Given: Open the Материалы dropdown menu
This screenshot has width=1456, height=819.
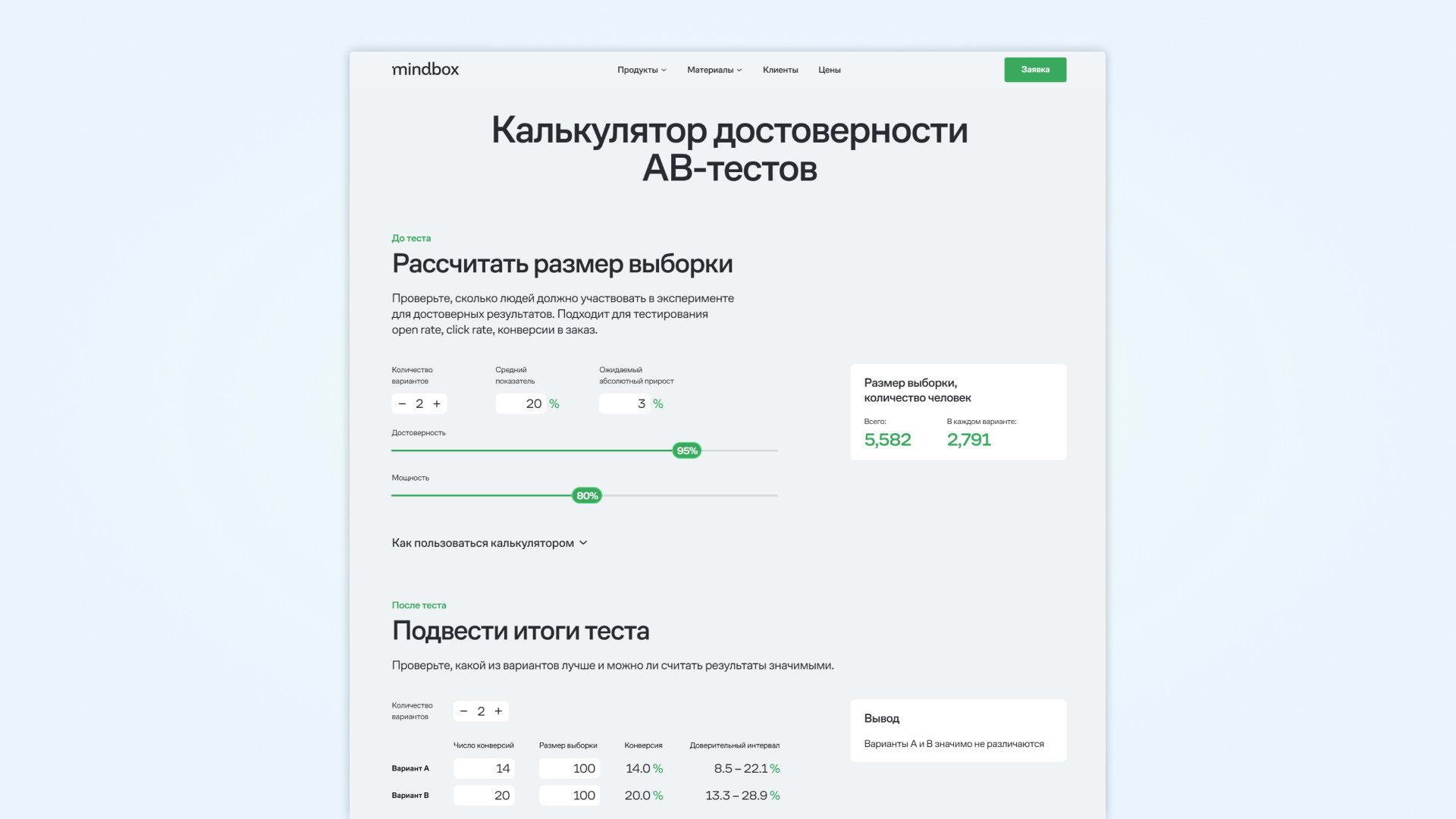Looking at the screenshot, I should coord(714,70).
